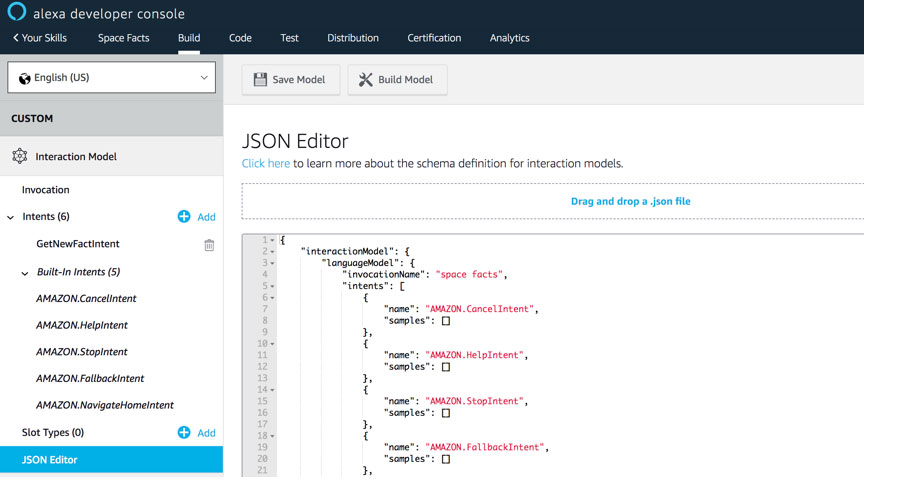This screenshot has height=494, width=912.
Task: Fold interactionModel block at line 2
Action: tap(272, 251)
